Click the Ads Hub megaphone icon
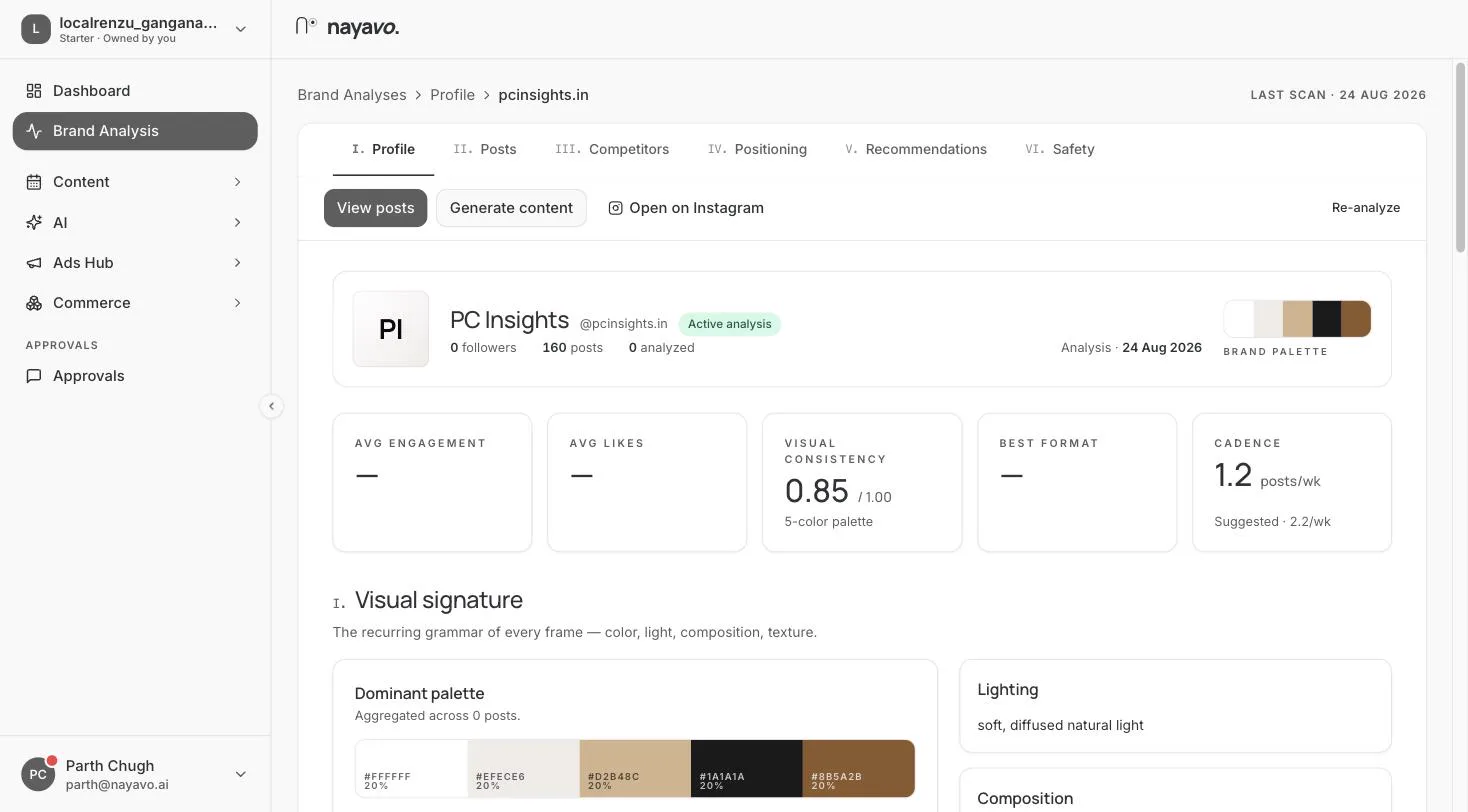1468x812 pixels. click(x=34, y=263)
